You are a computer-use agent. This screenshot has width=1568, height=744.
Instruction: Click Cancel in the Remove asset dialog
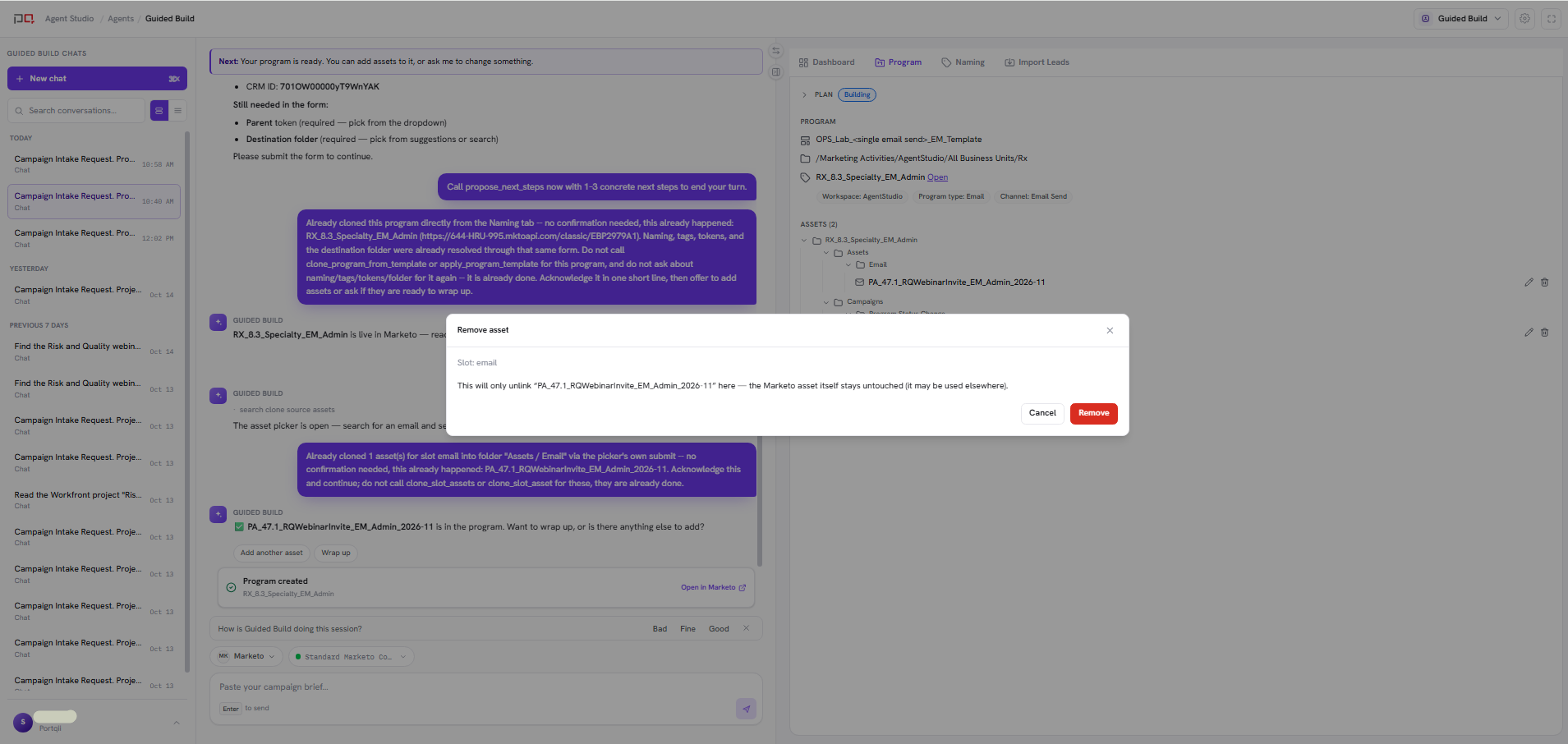pos(1042,413)
